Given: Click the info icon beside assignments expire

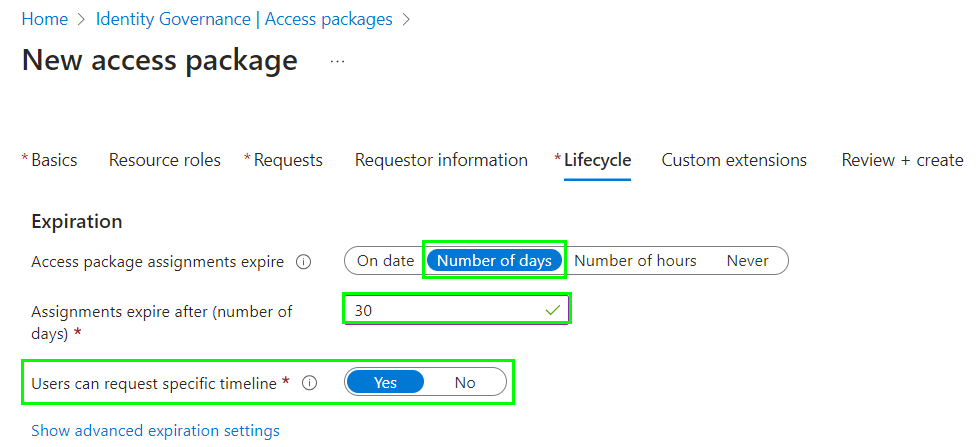Looking at the screenshot, I should coord(303,262).
